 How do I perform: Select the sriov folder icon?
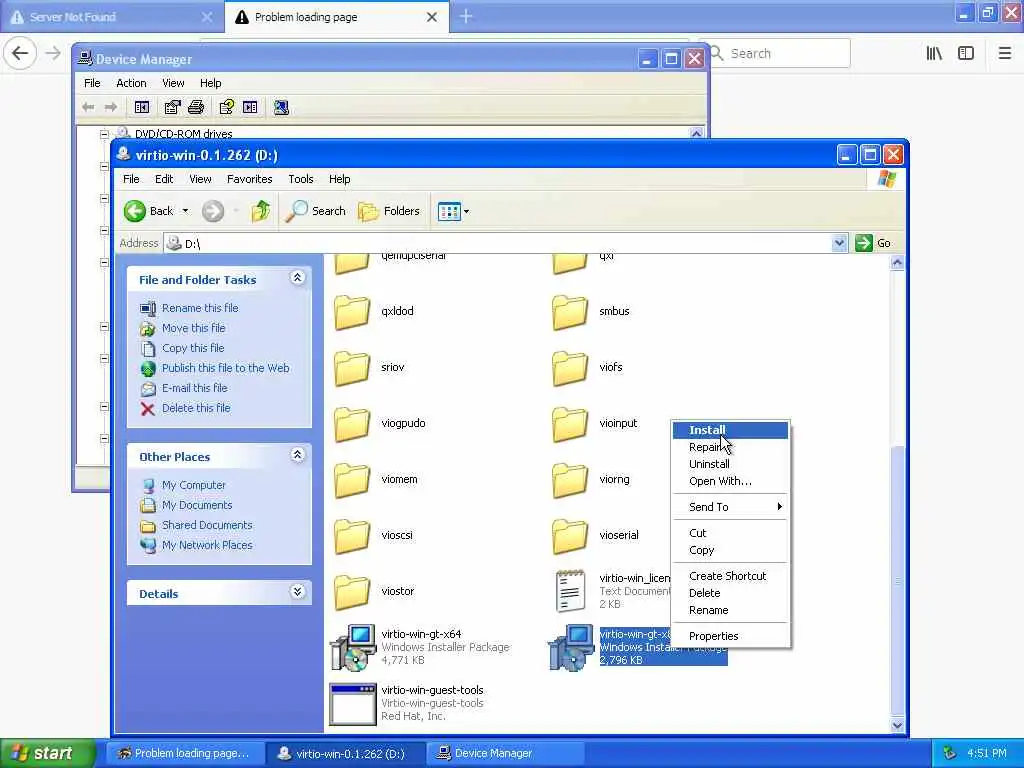(352, 368)
